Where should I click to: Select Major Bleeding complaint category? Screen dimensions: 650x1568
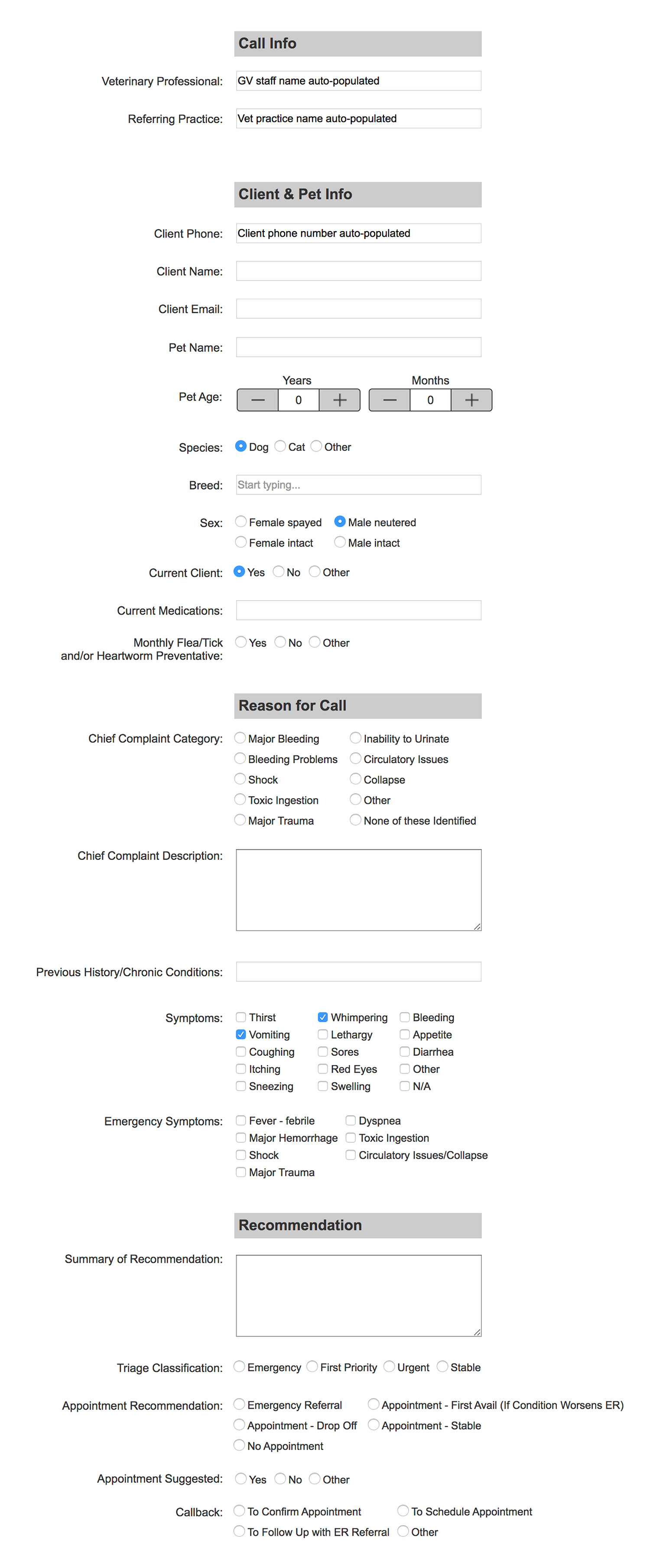pyautogui.click(x=240, y=738)
